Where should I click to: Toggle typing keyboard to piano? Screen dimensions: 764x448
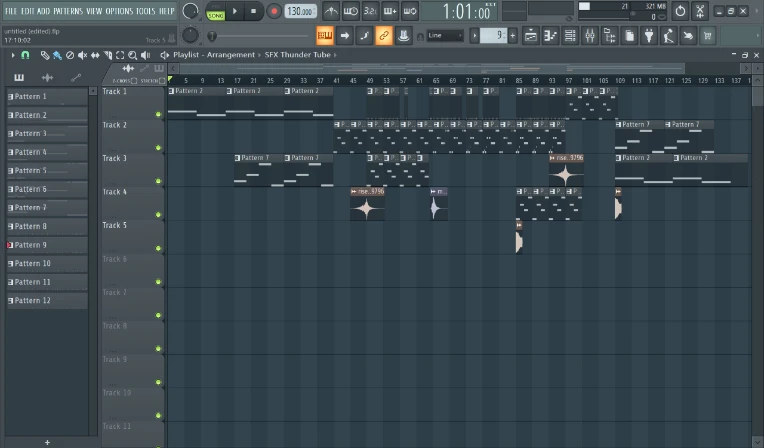(325, 36)
